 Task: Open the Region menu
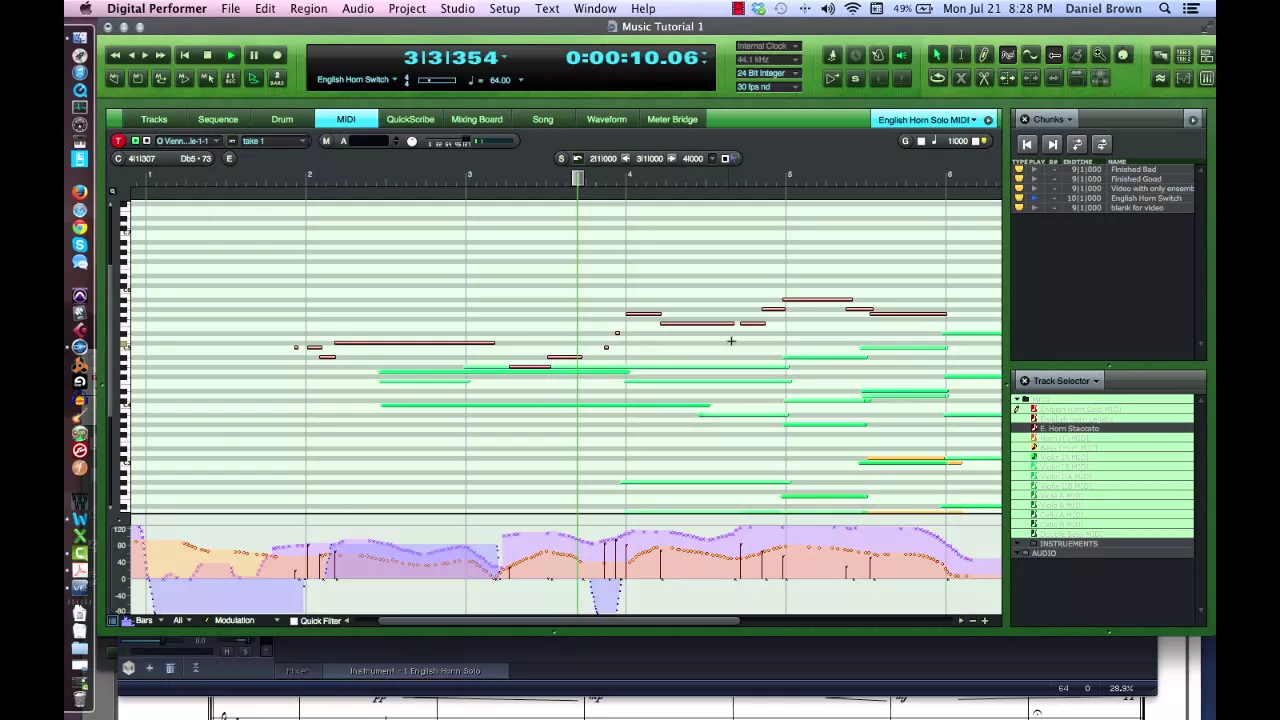point(308,9)
